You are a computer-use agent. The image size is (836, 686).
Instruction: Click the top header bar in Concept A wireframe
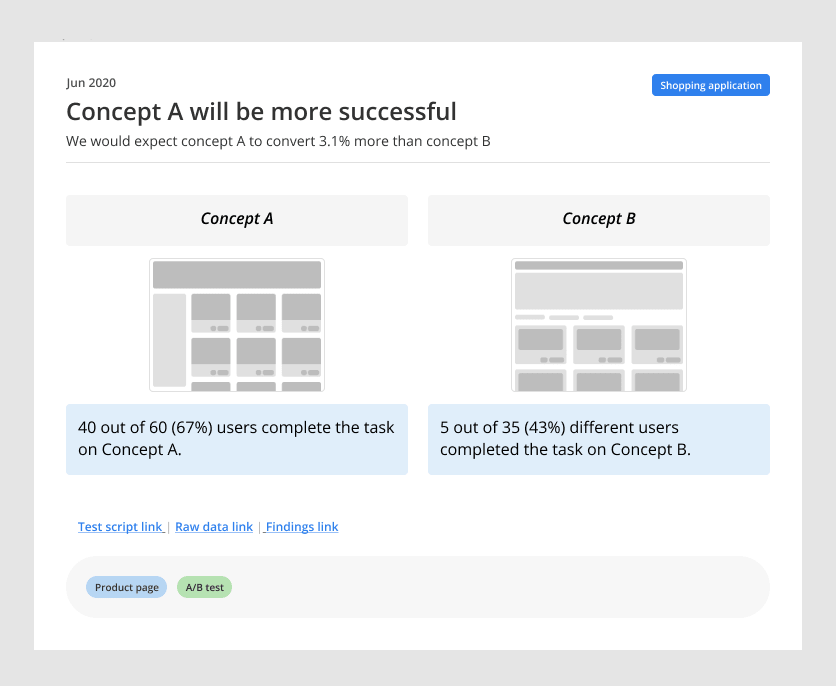coord(237,275)
